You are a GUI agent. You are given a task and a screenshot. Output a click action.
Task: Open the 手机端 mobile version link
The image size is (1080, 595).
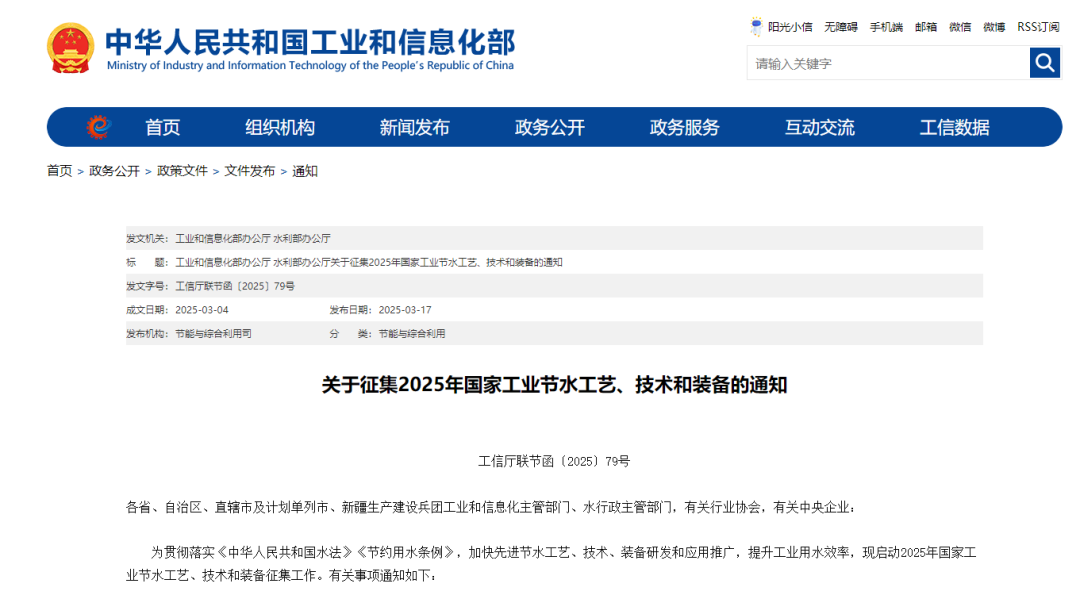886,27
